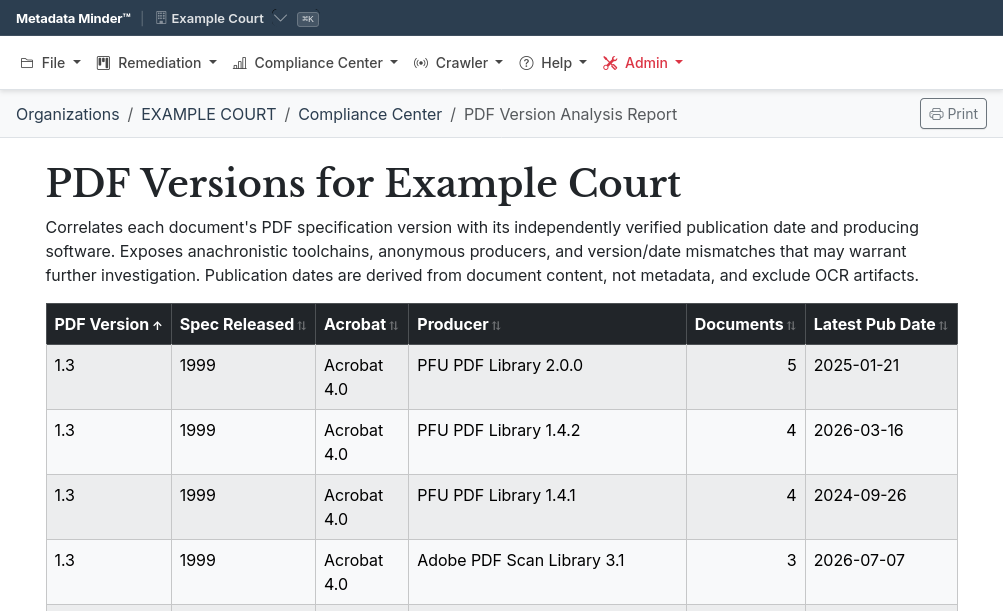Click the Metadata Minder brand link
This screenshot has width=1003, height=611.
click(x=73, y=19)
